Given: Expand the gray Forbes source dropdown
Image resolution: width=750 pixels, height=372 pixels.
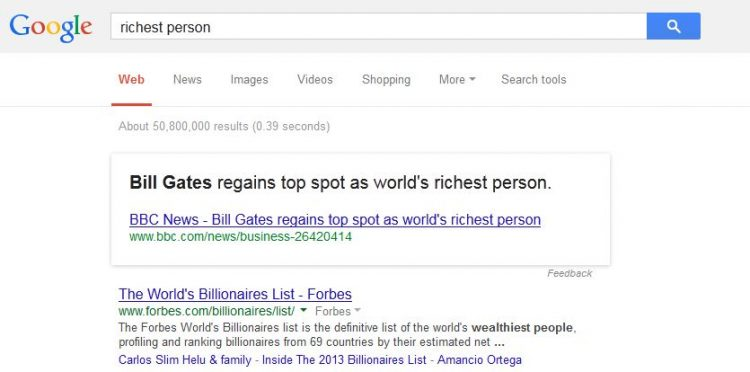Looking at the screenshot, I should (x=338, y=311).
